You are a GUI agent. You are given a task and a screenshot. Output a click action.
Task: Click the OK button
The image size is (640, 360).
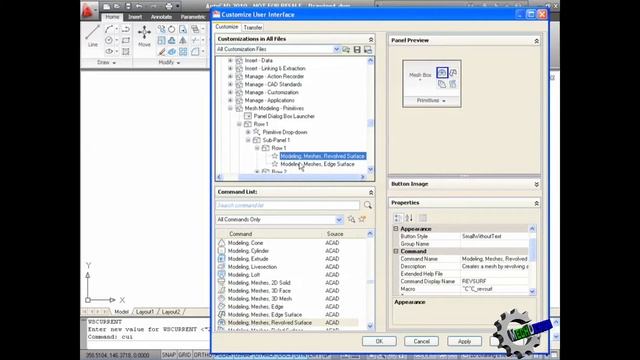379,341
